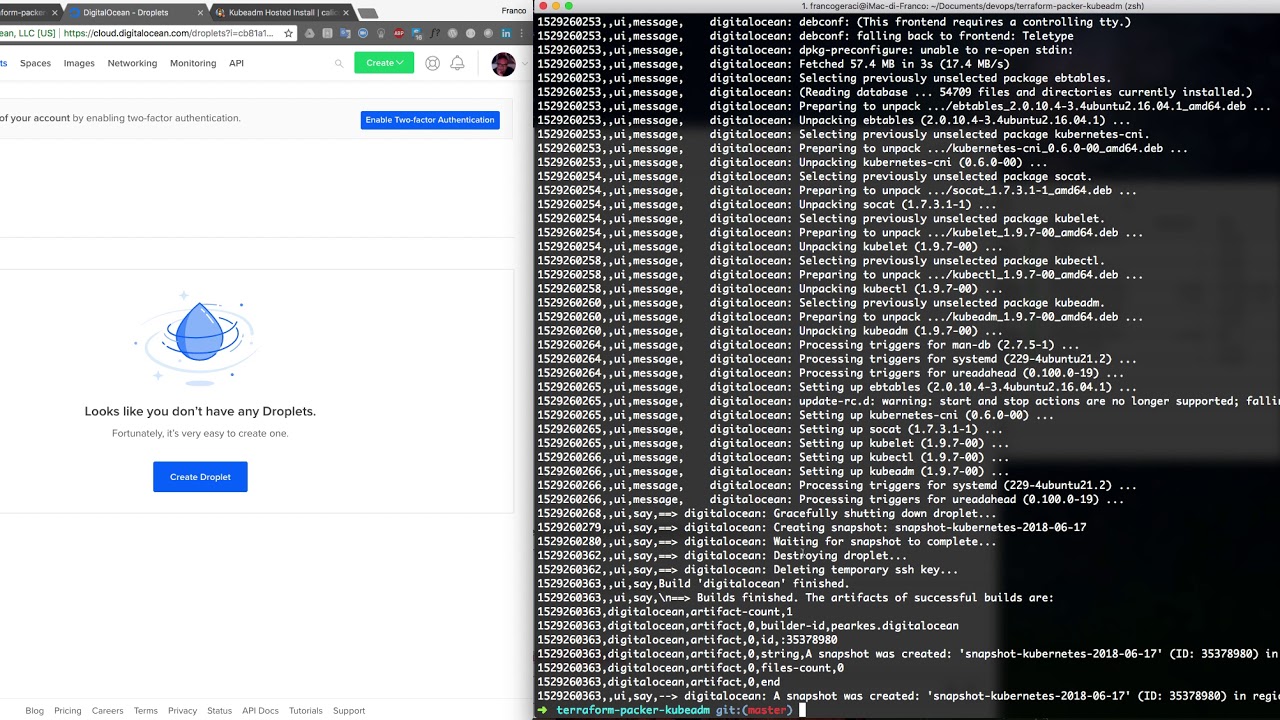This screenshot has height=720, width=1280.
Task: Open a new browser tab
Action: 367,13
